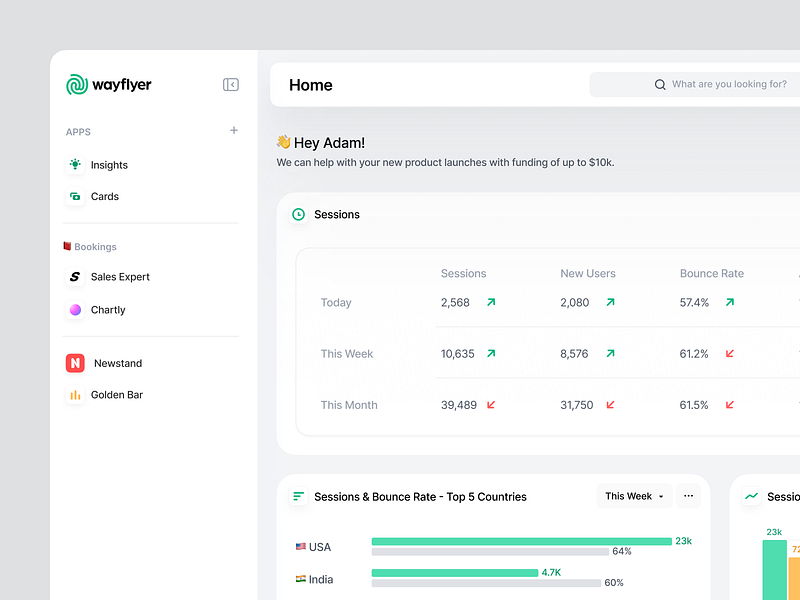Screen dimensions: 800x600
Task: Collapse the Bookings section
Action: [x=86, y=246]
